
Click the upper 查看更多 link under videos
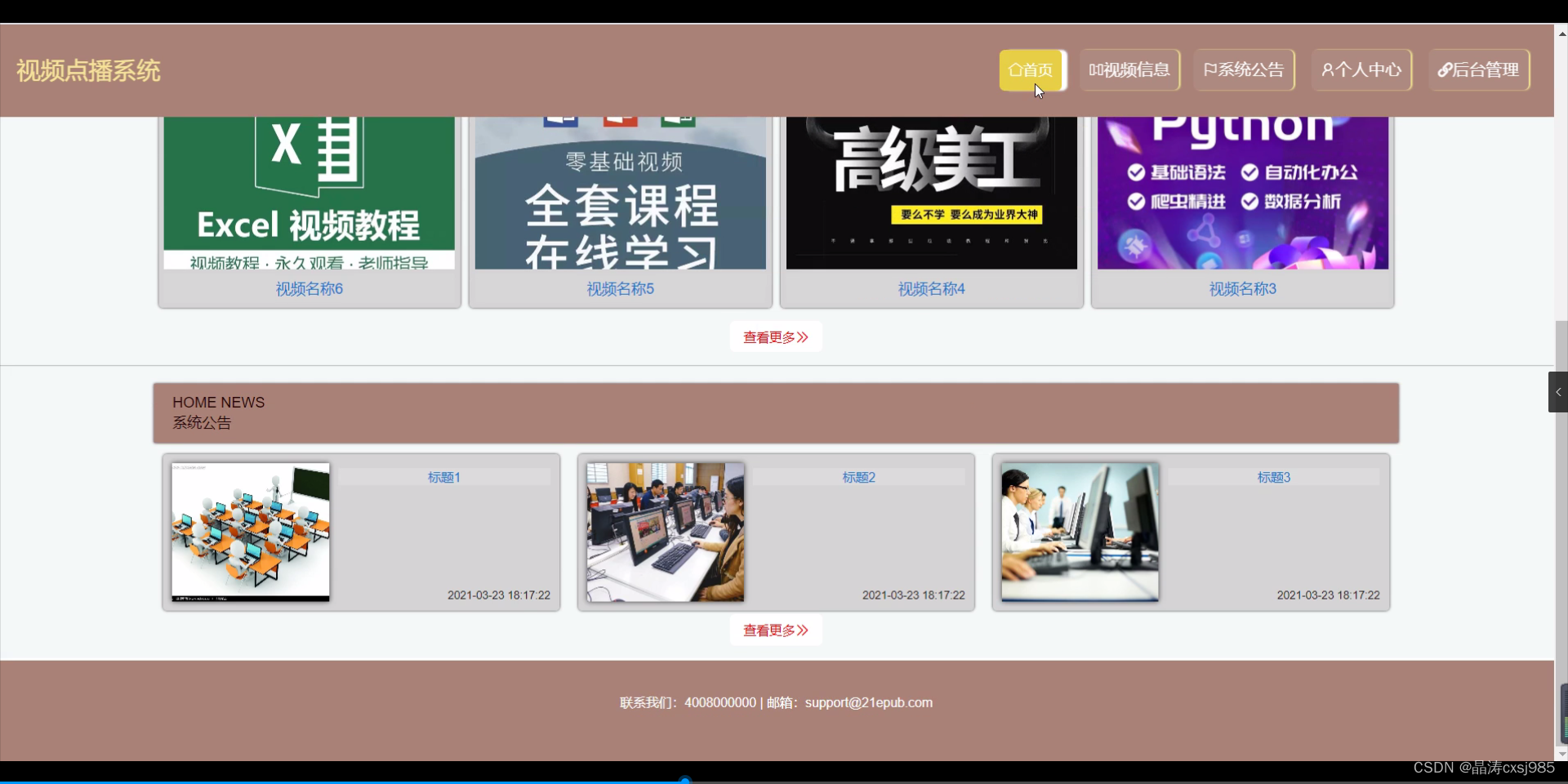774,336
